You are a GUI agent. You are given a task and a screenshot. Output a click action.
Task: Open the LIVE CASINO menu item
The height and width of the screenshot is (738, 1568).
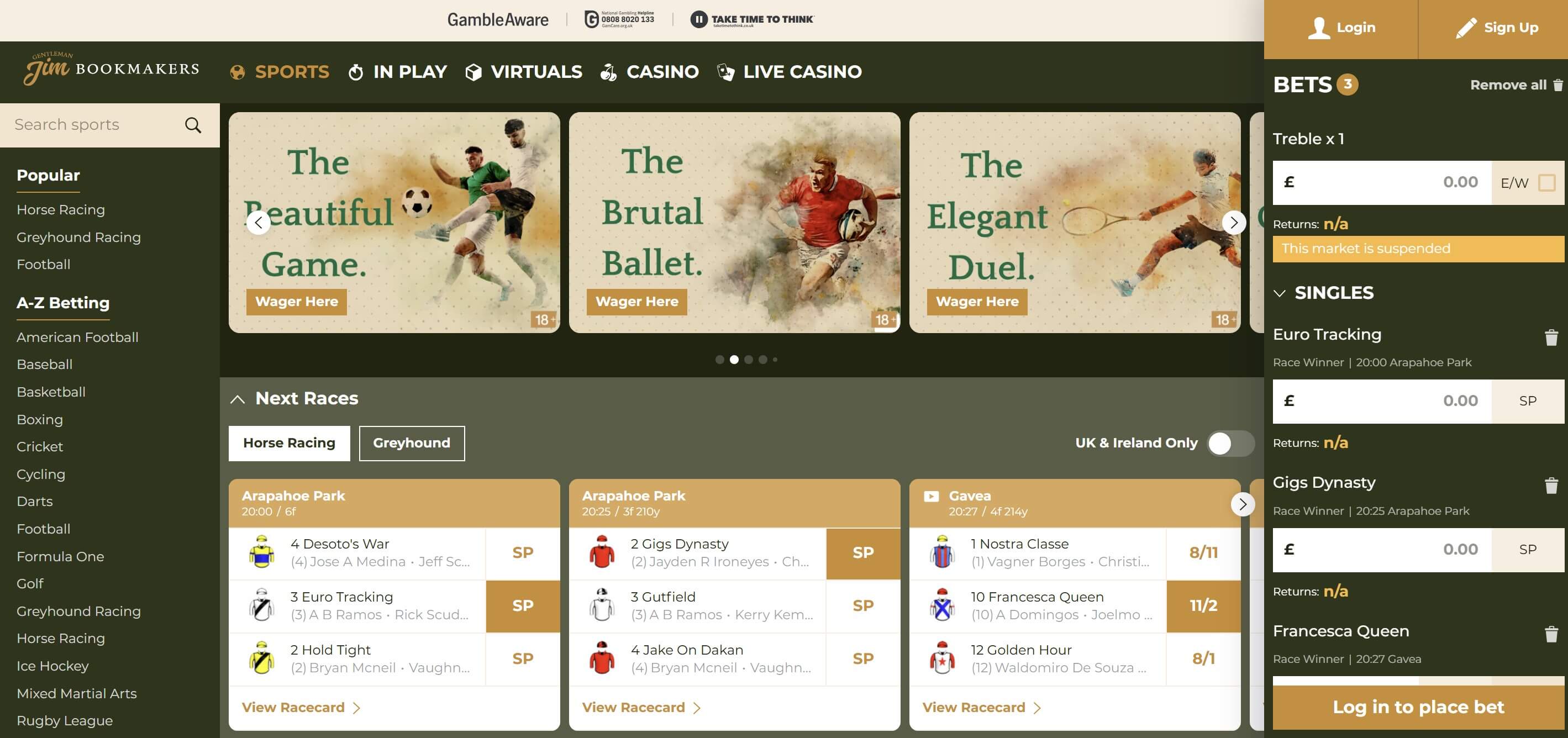[x=790, y=72]
